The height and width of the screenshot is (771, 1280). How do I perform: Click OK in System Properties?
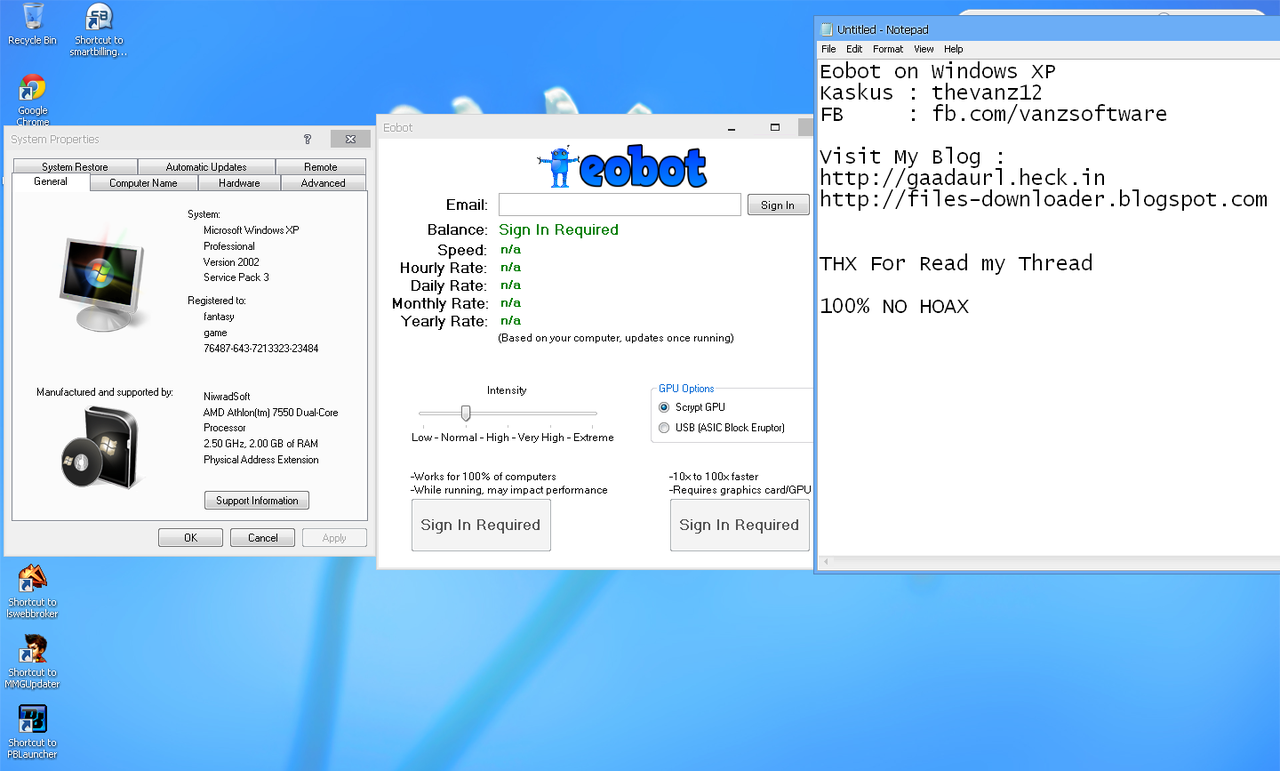190,538
